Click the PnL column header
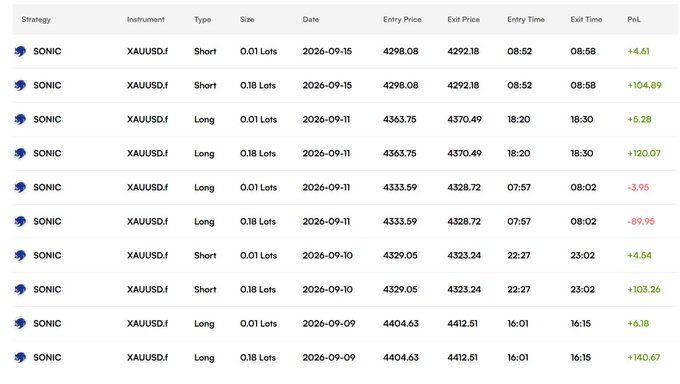This screenshot has height=384, width=680. point(634,20)
